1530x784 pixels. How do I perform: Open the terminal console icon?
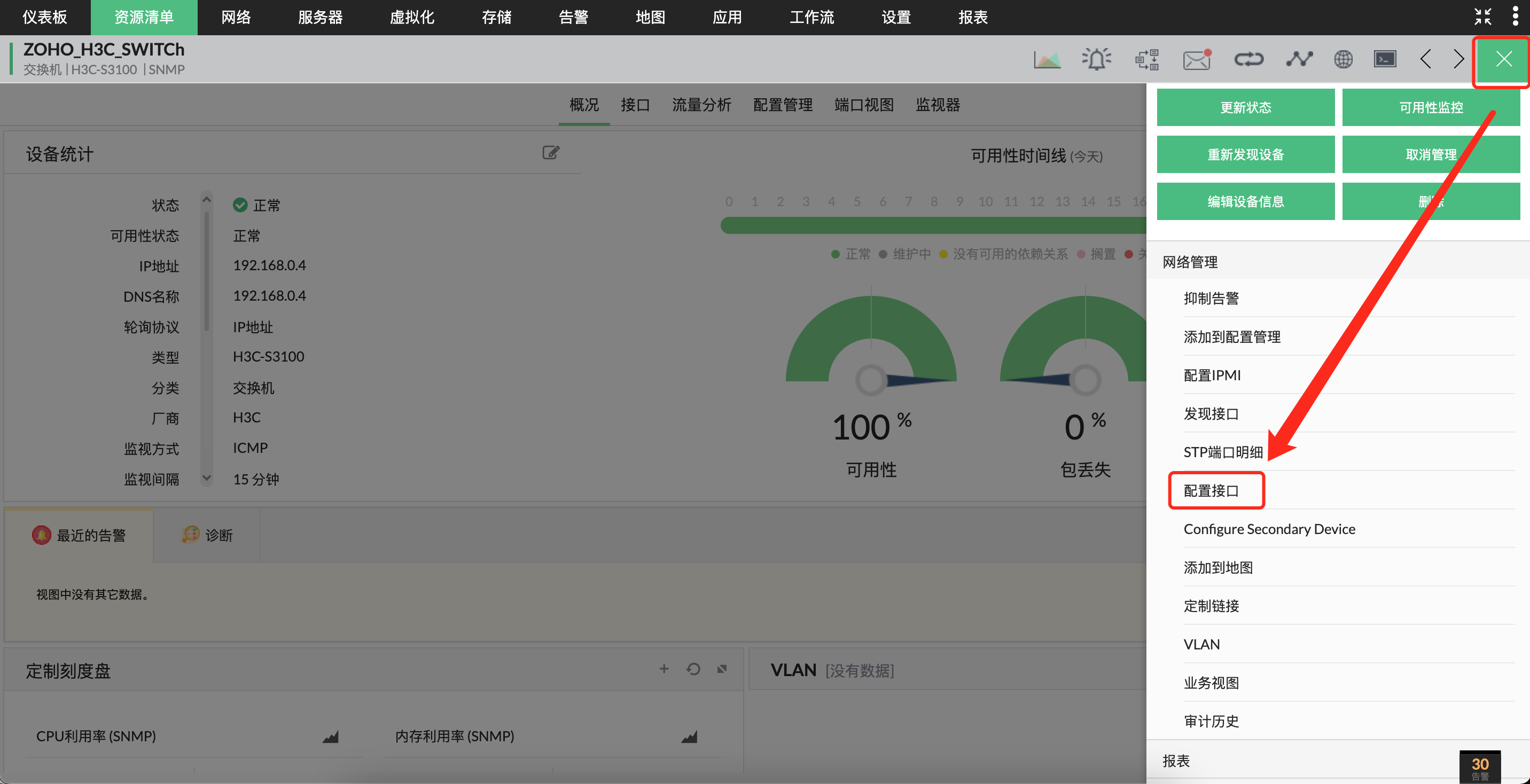[x=1385, y=59]
